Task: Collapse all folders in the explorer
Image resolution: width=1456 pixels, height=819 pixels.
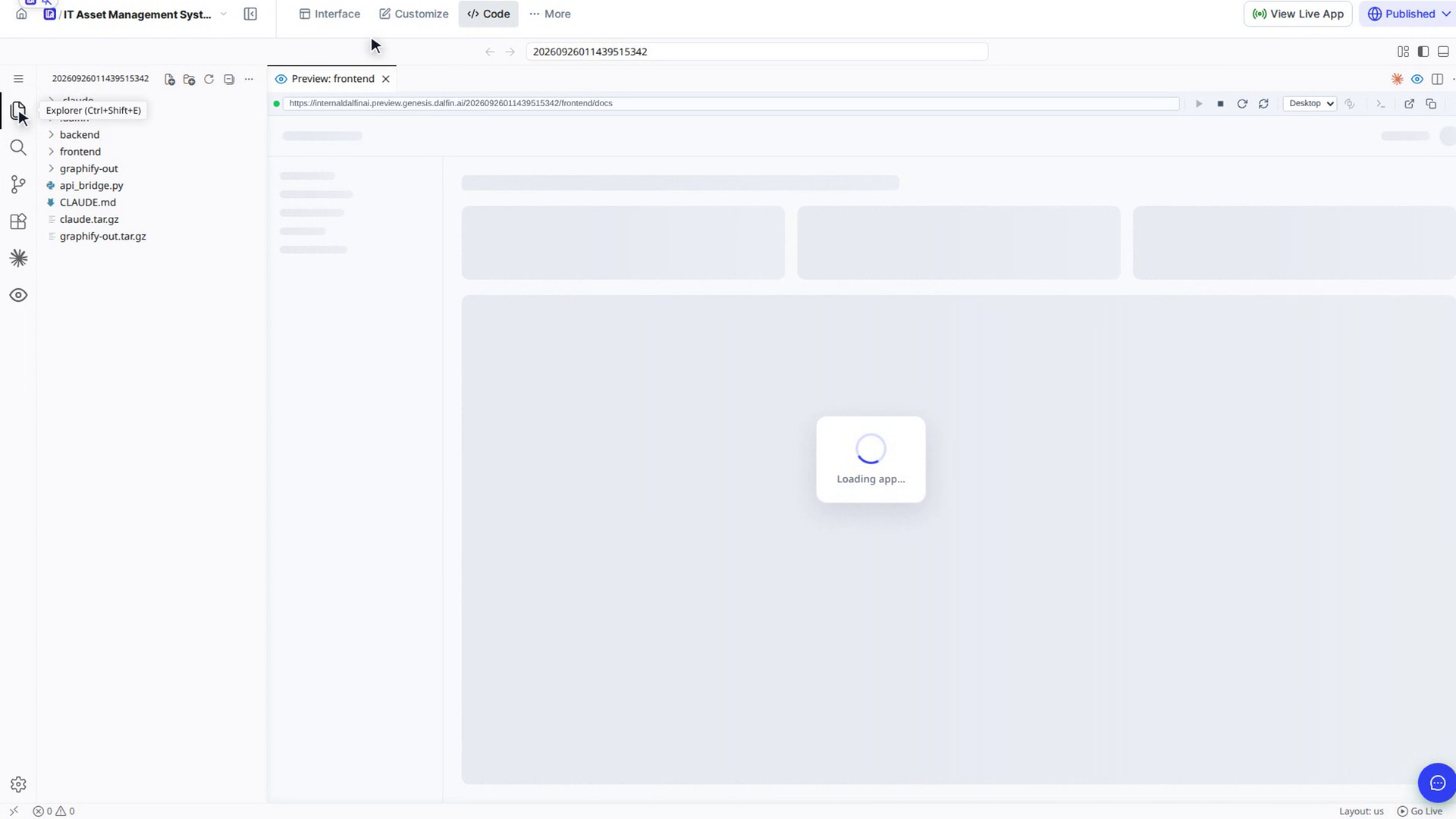Action: [229, 79]
